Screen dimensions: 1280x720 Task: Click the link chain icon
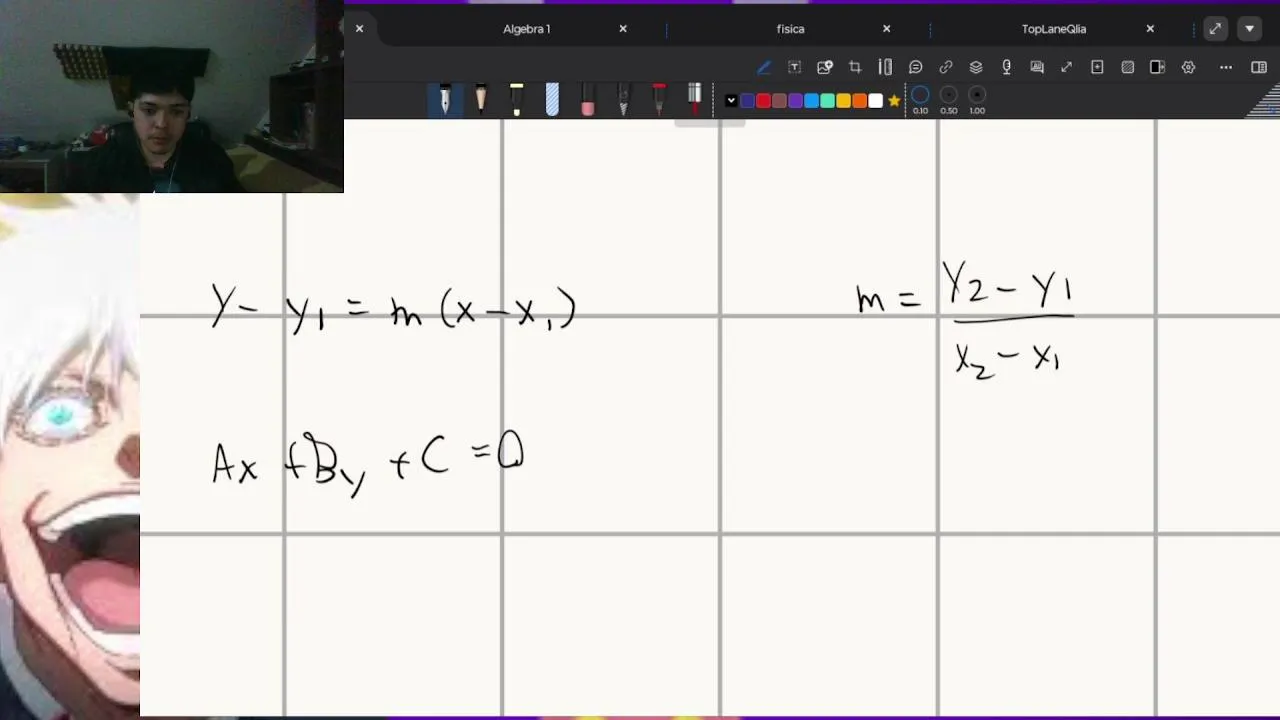click(946, 67)
